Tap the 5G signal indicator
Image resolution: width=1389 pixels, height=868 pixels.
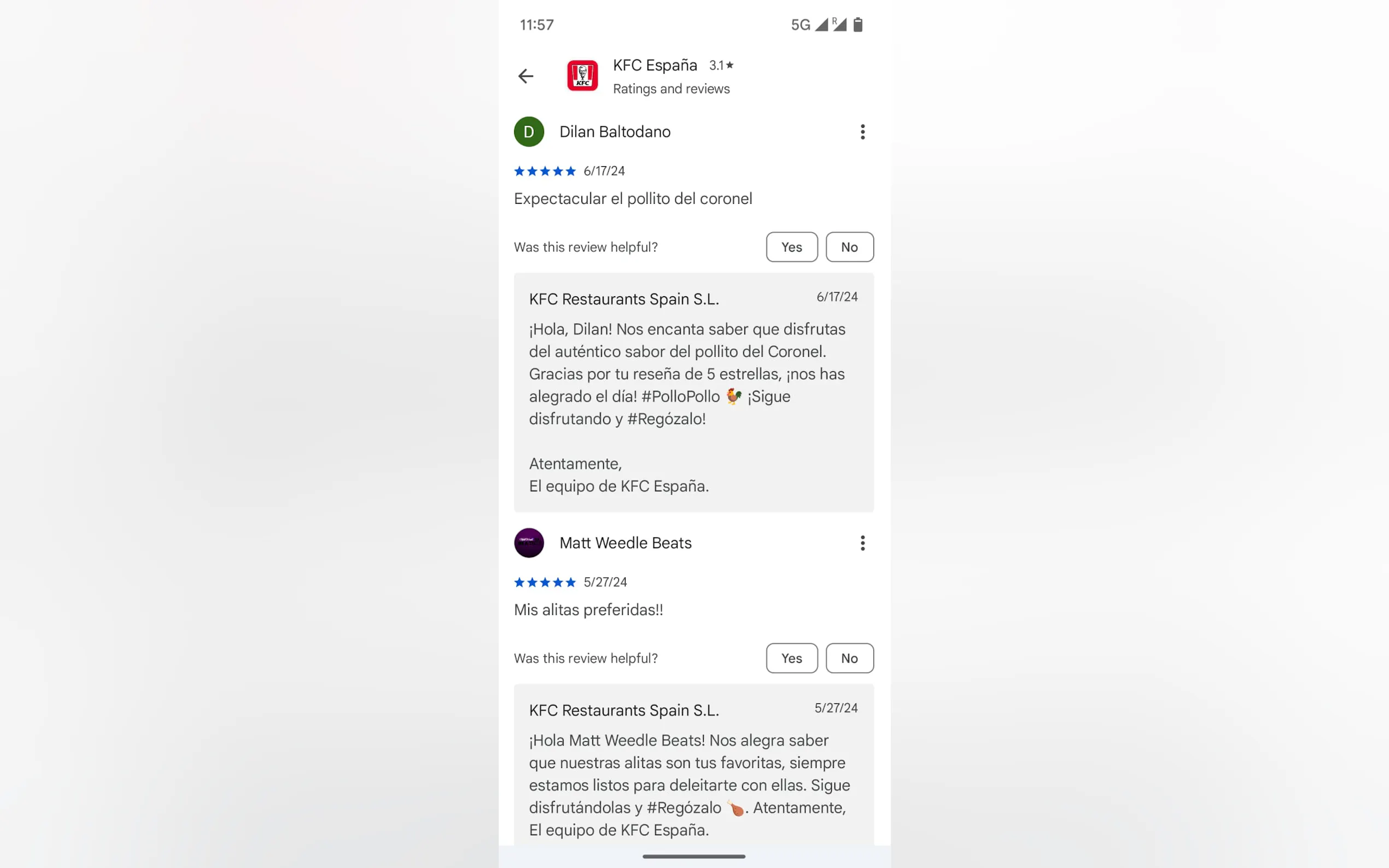tap(801, 25)
